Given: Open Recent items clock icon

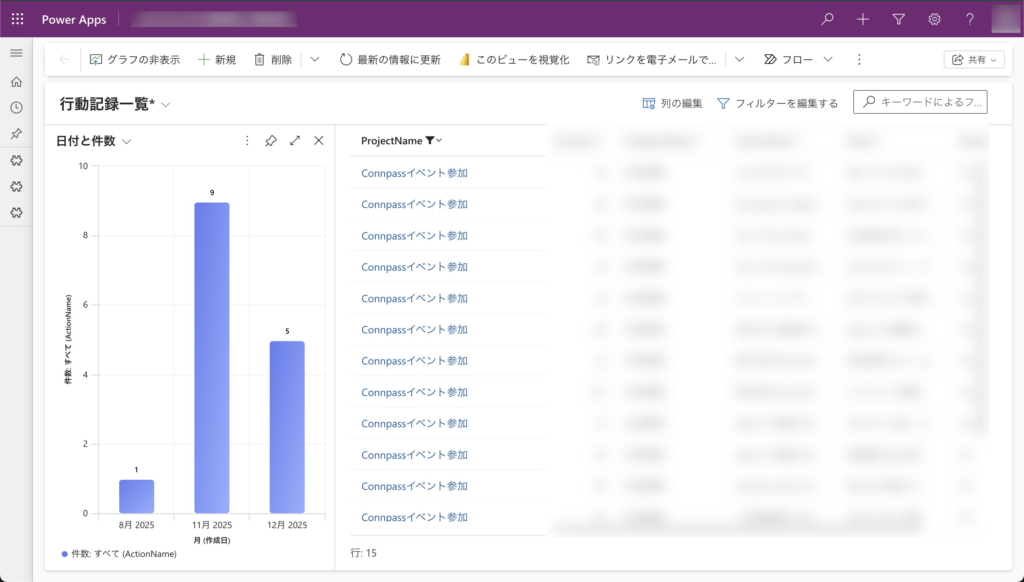Looking at the screenshot, I should click(x=16, y=108).
